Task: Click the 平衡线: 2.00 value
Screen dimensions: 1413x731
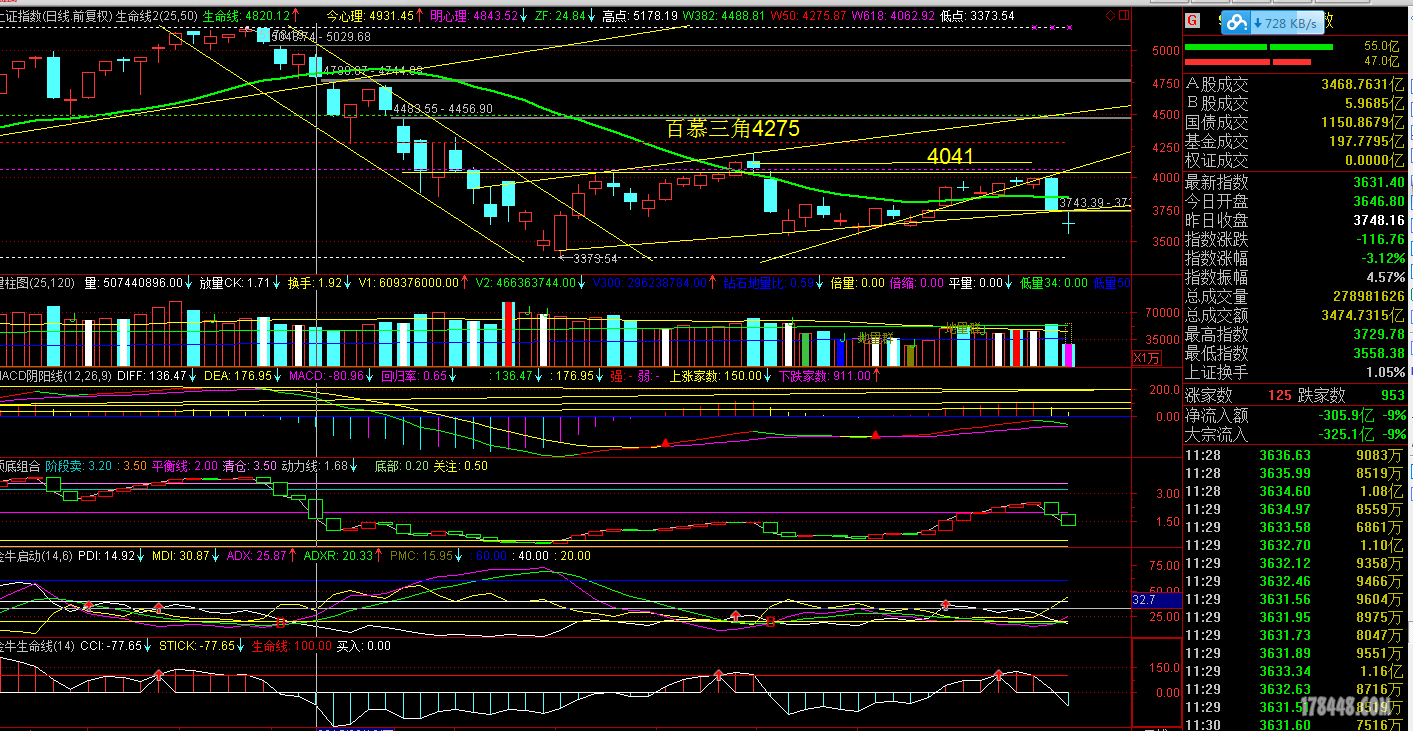Action: [x=184, y=465]
